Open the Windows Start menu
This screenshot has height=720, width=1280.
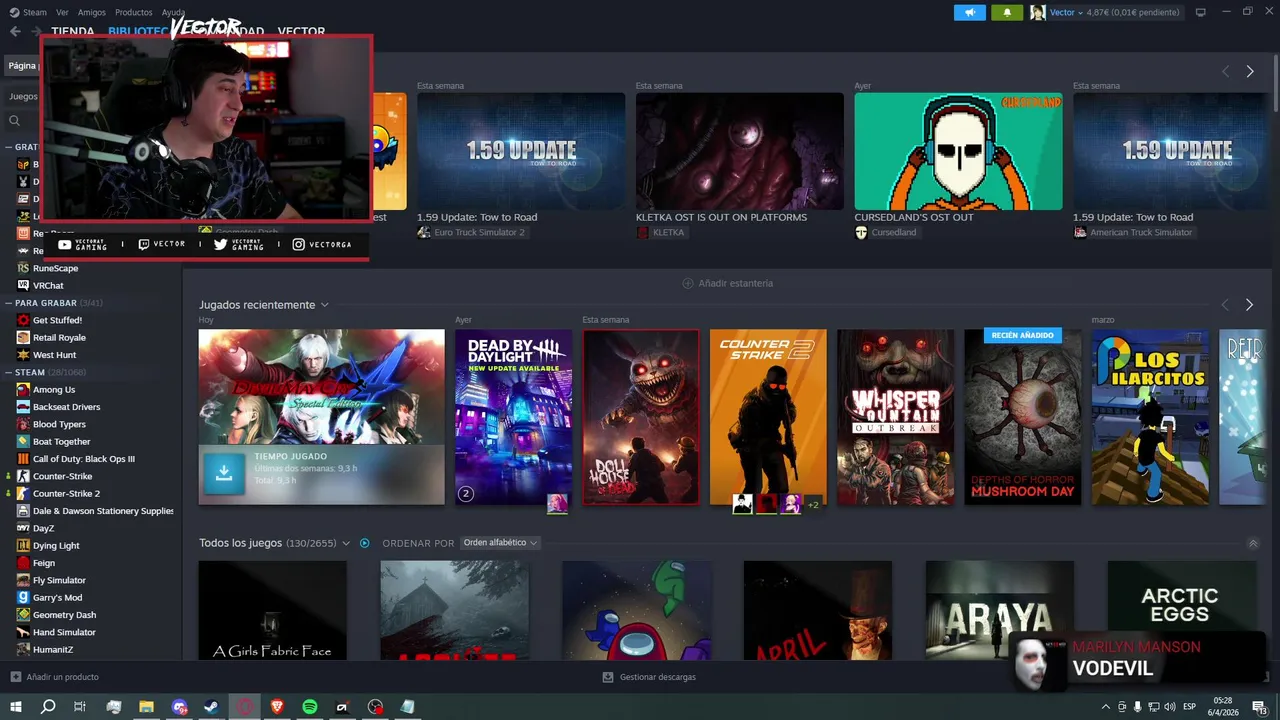coord(16,707)
